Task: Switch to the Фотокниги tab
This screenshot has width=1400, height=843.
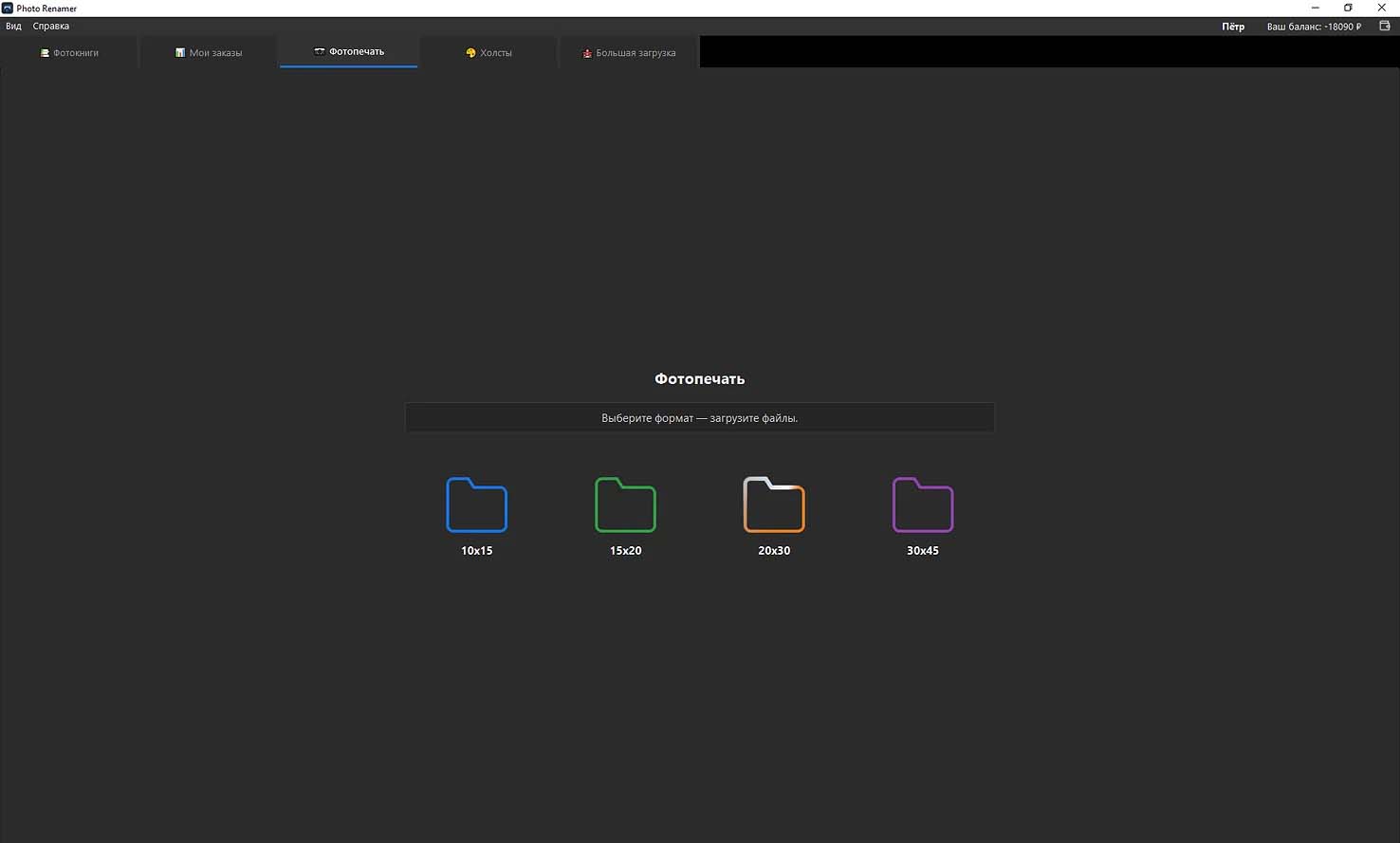Action: click(x=69, y=52)
